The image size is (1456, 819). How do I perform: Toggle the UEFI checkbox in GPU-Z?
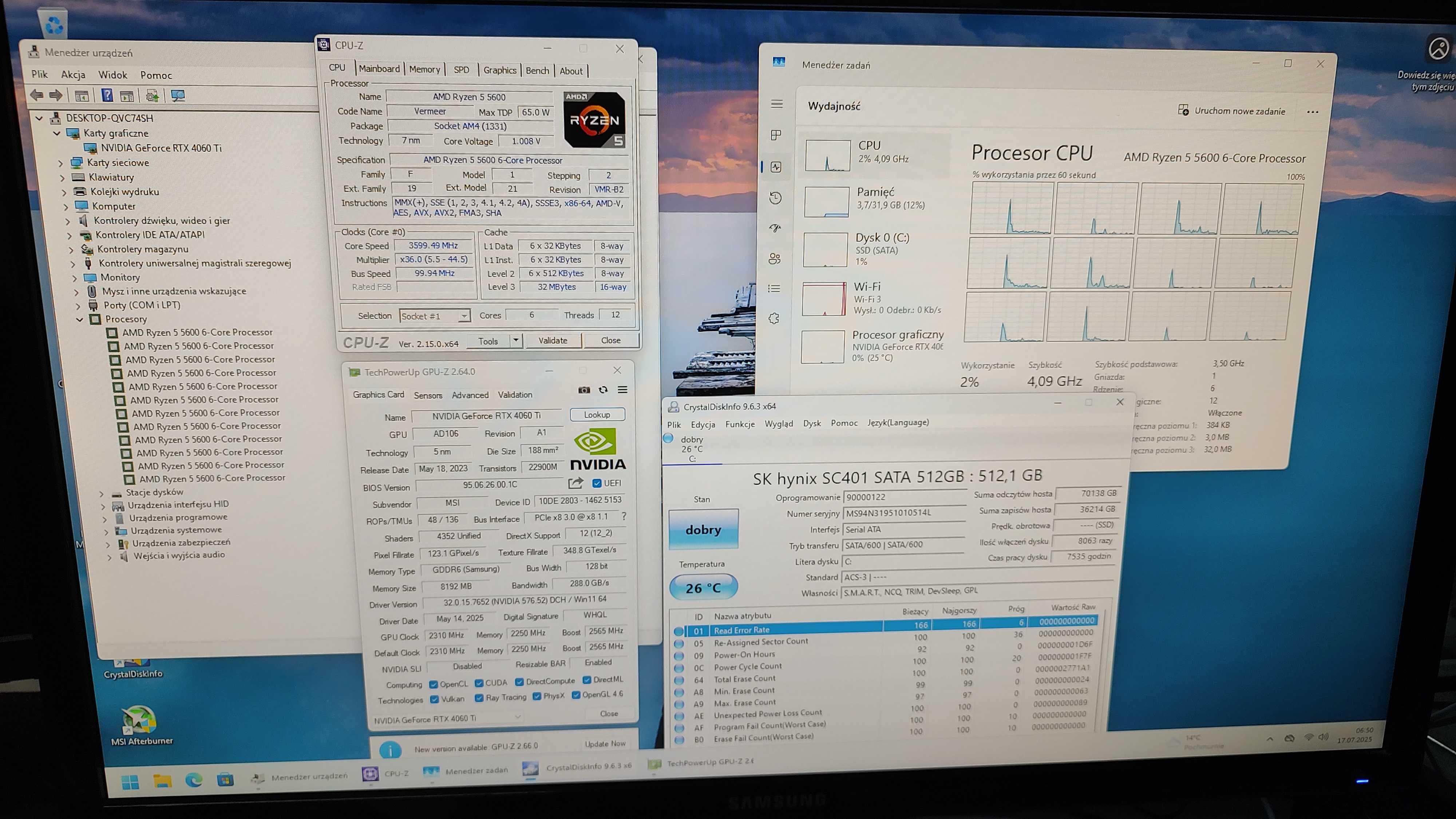(597, 483)
